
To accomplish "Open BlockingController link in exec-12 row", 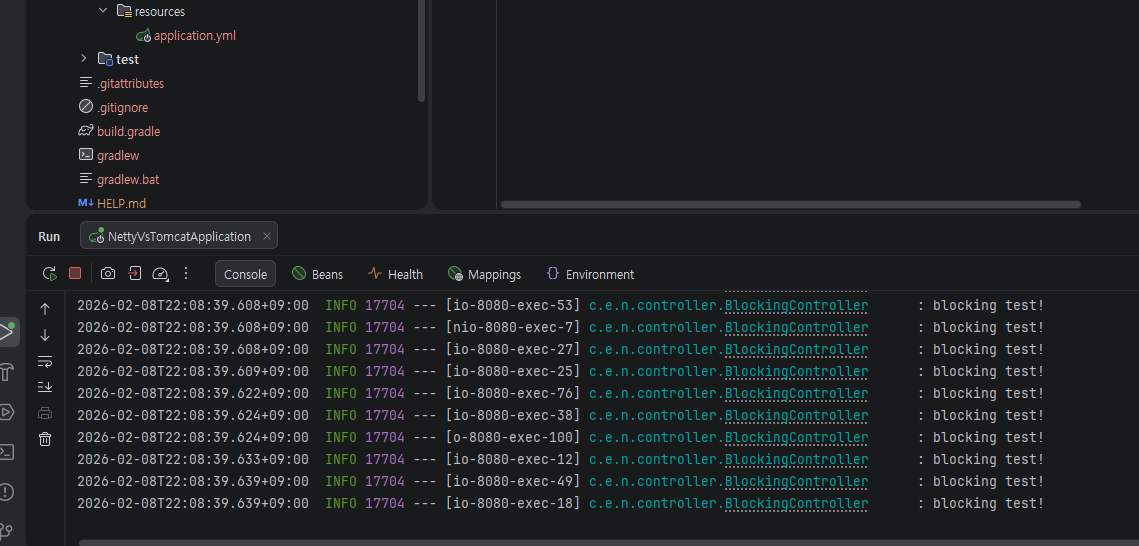I will coord(796,460).
